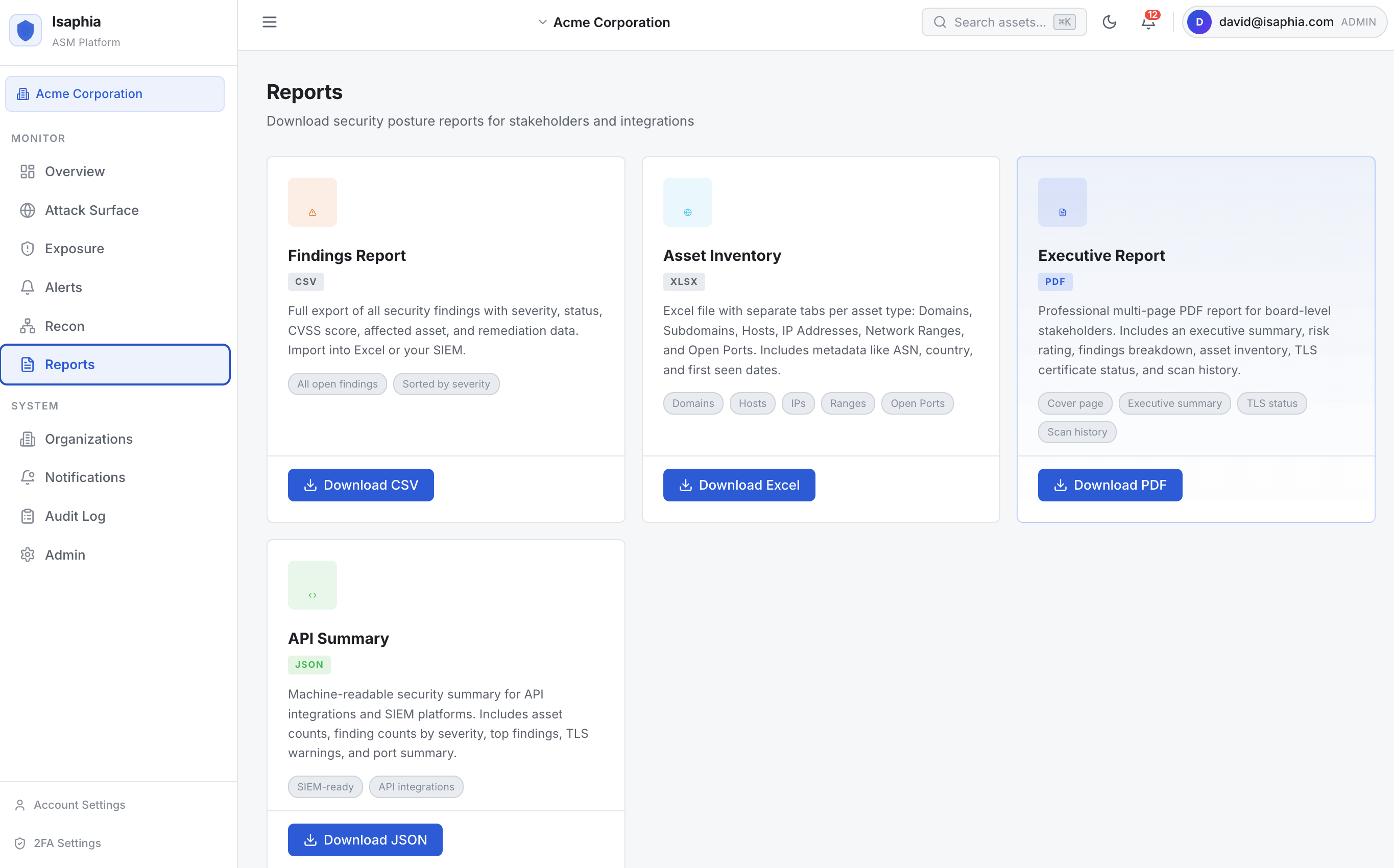Viewport: 1394px width, 868px height.
Task: Select the Reports menu item
Action: tap(115, 365)
